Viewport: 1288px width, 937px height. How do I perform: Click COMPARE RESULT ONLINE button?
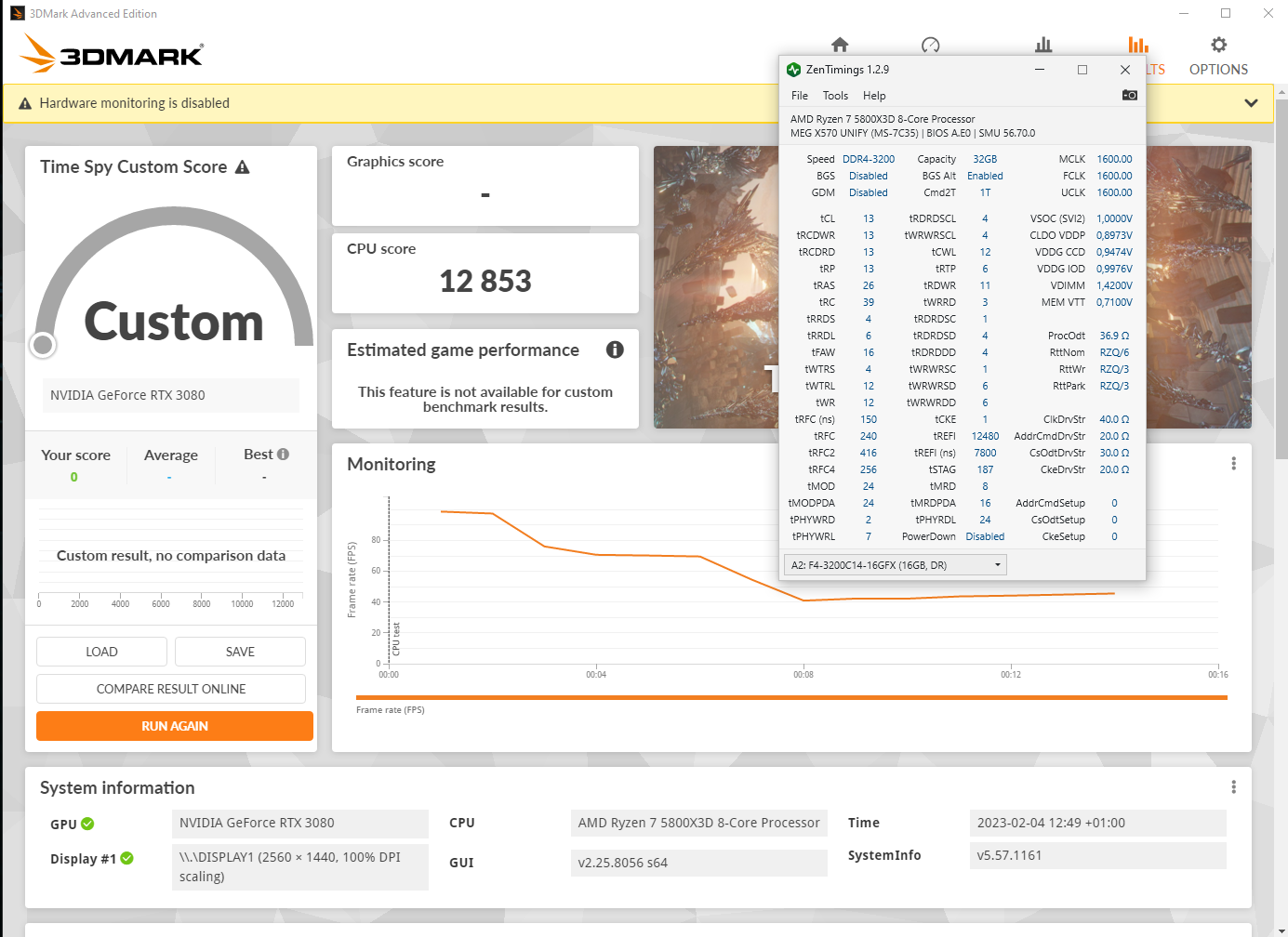click(171, 689)
